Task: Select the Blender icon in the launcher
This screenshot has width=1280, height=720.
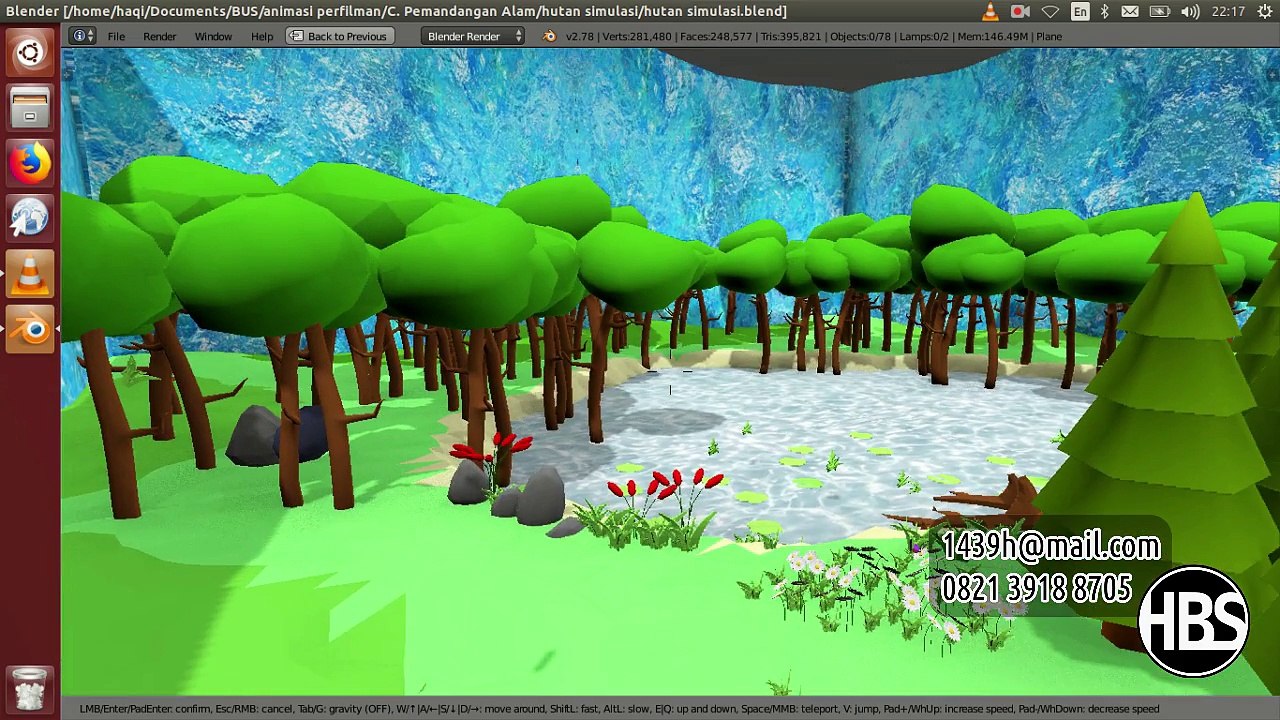Action: (30, 329)
